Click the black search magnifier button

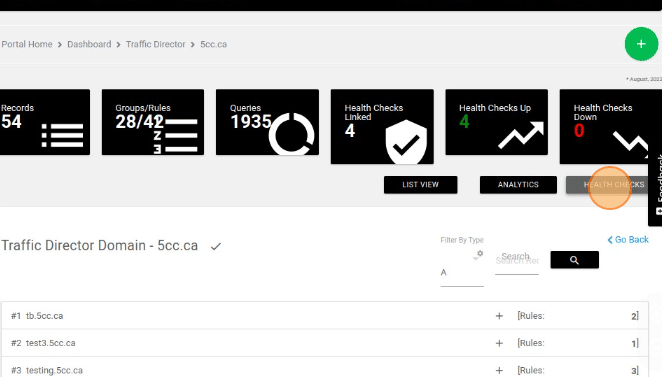pyautogui.click(x=575, y=260)
